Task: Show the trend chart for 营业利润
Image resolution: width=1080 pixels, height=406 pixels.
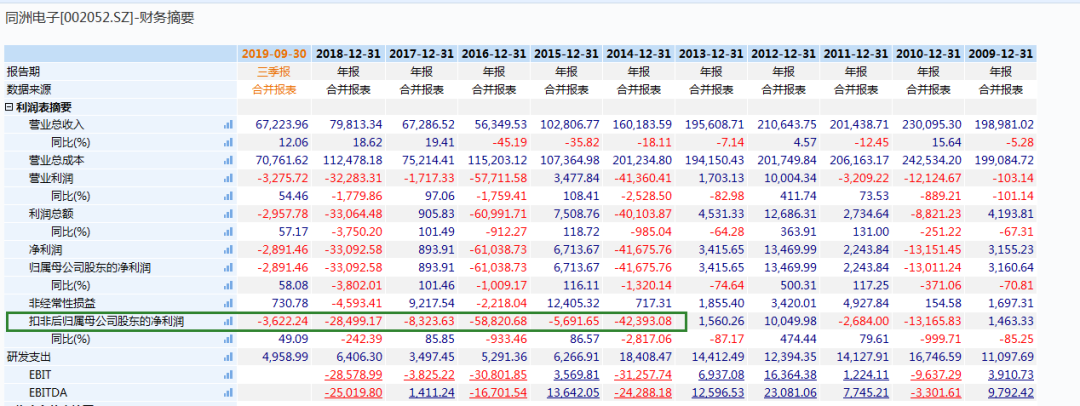Action: point(228,178)
